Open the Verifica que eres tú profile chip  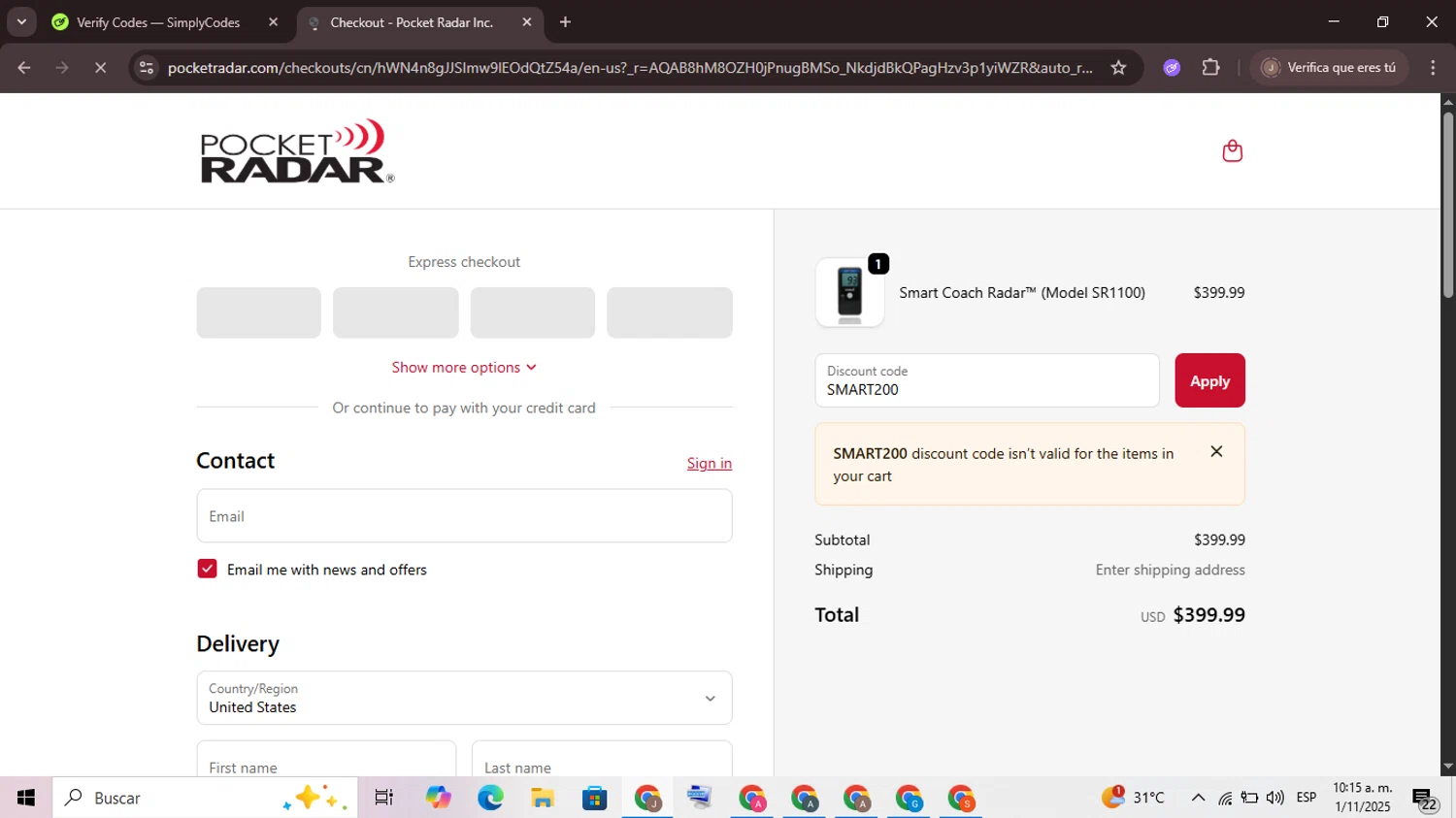pyautogui.click(x=1329, y=67)
